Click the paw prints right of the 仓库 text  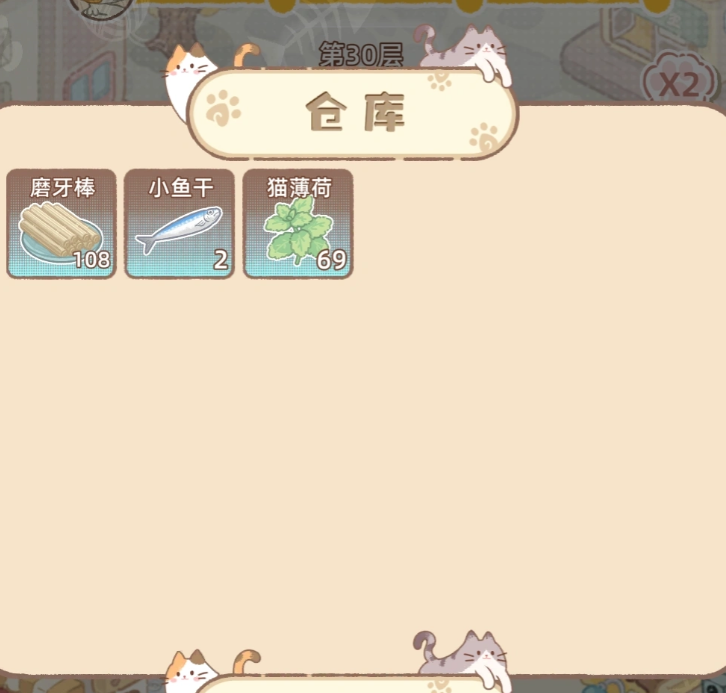483,138
